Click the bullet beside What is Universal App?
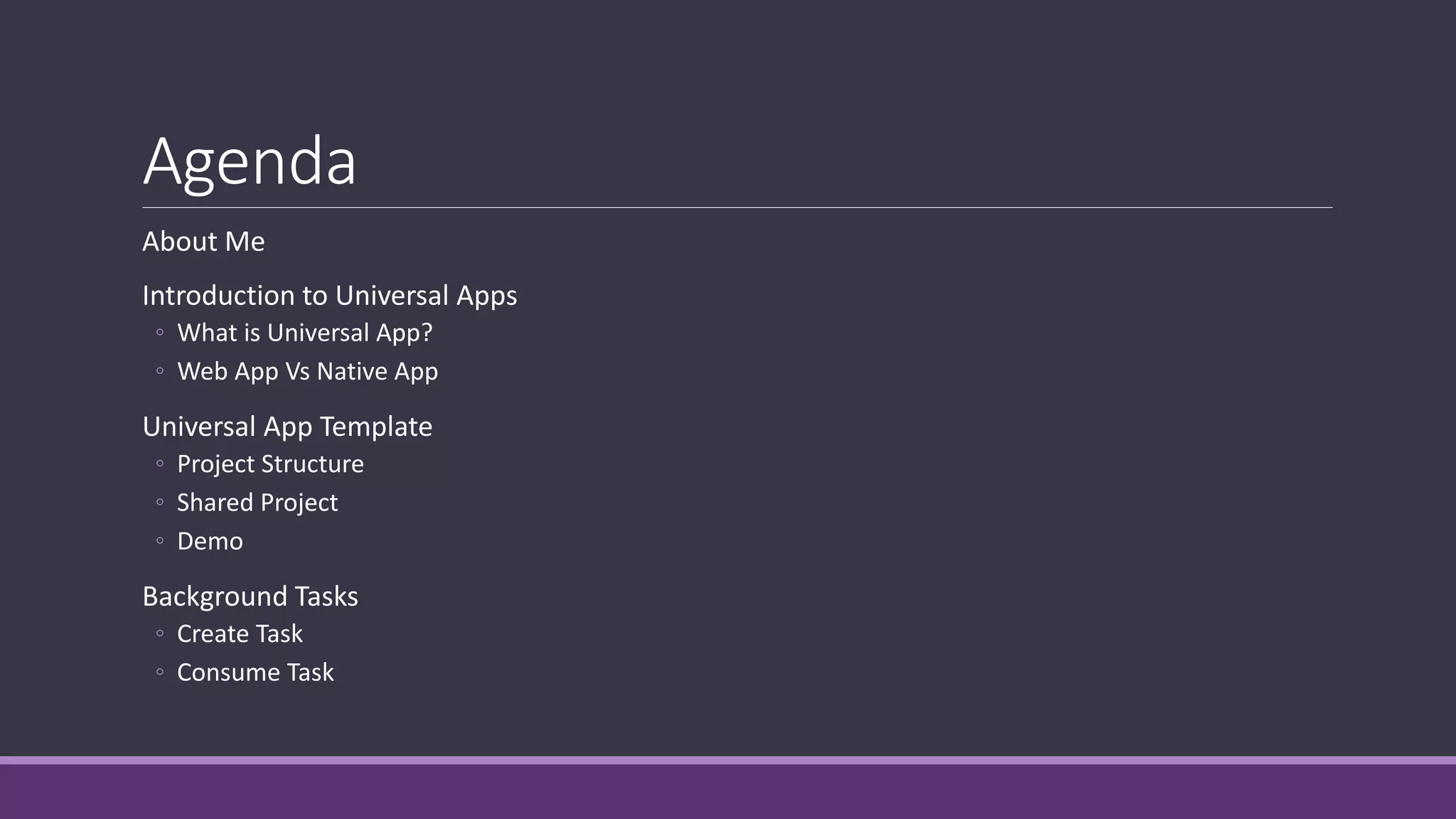 coord(160,332)
